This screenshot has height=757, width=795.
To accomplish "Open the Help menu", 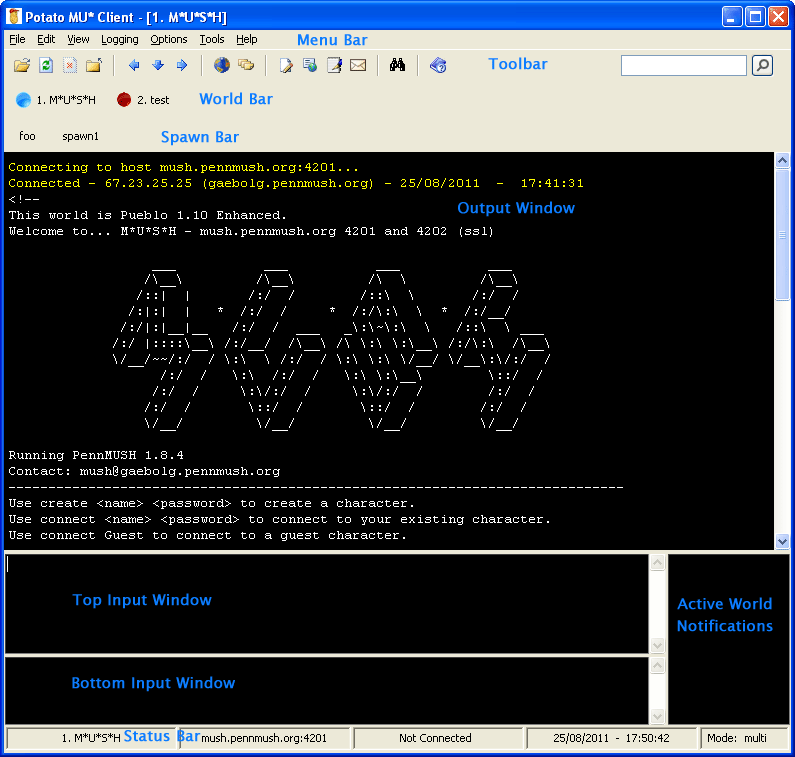I will [x=246, y=39].
